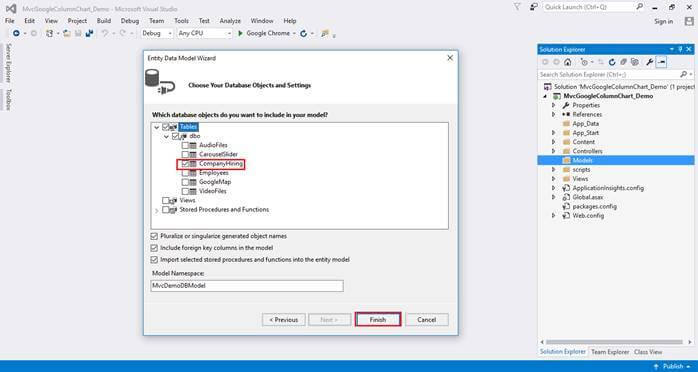Click the Preview Selected Items icon

(661, 62)
